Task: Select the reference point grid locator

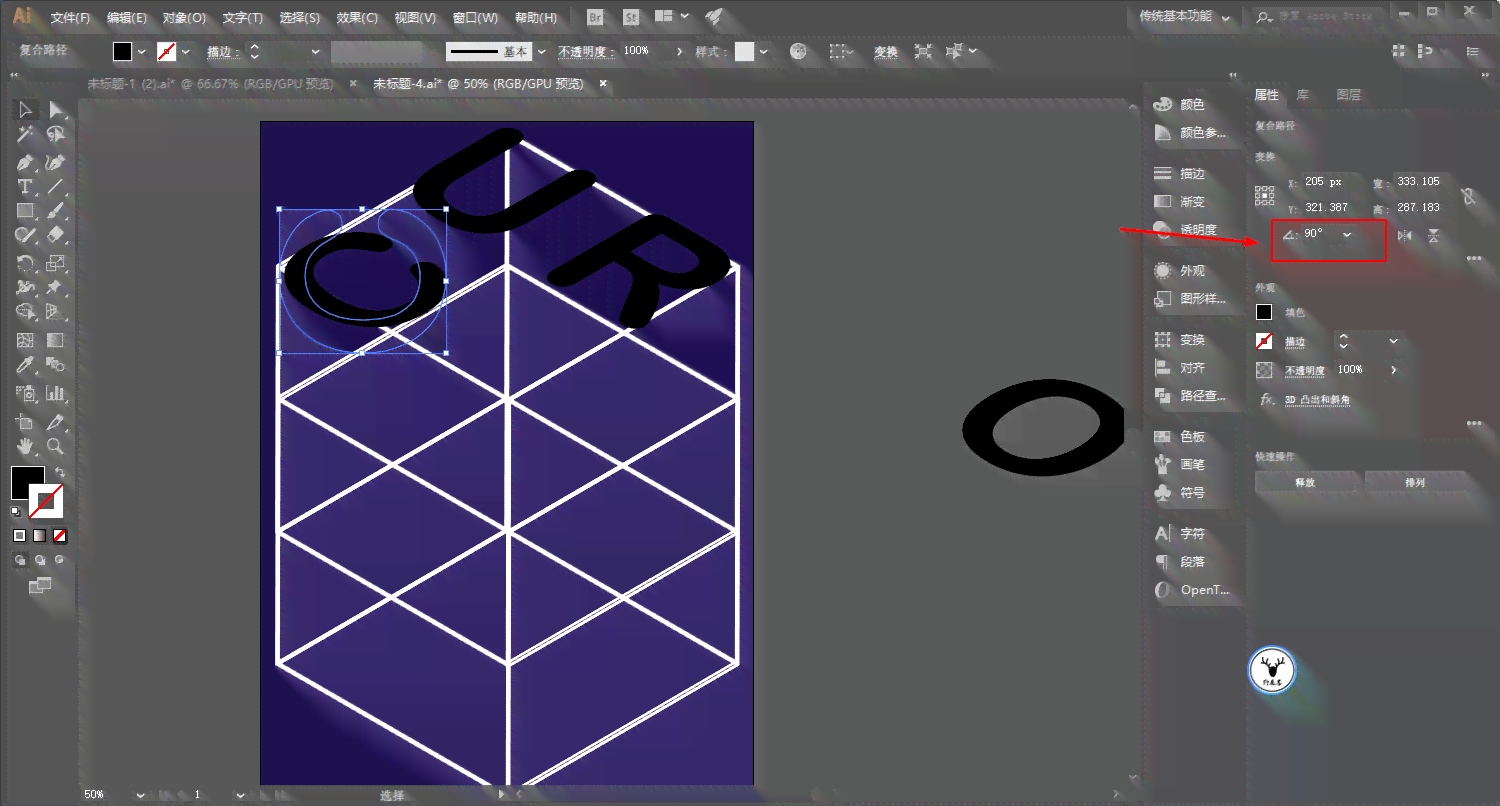Action: pos(1265,195)
